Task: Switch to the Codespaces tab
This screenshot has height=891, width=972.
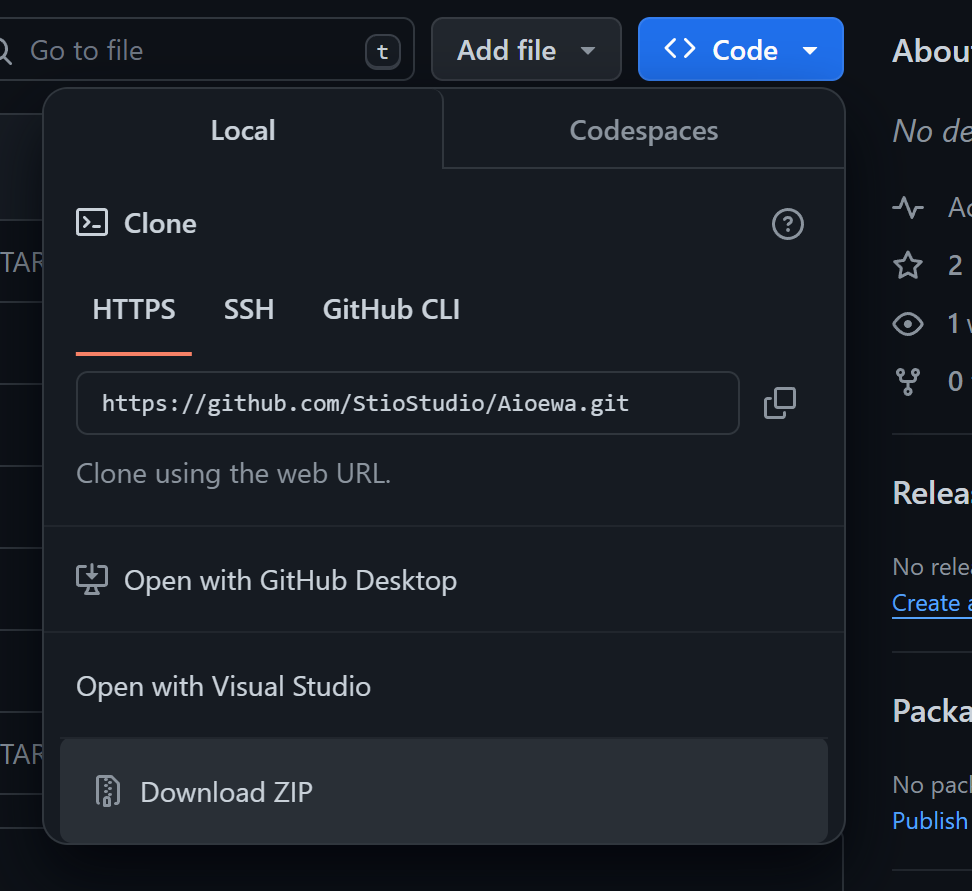Action: [643, 130]
